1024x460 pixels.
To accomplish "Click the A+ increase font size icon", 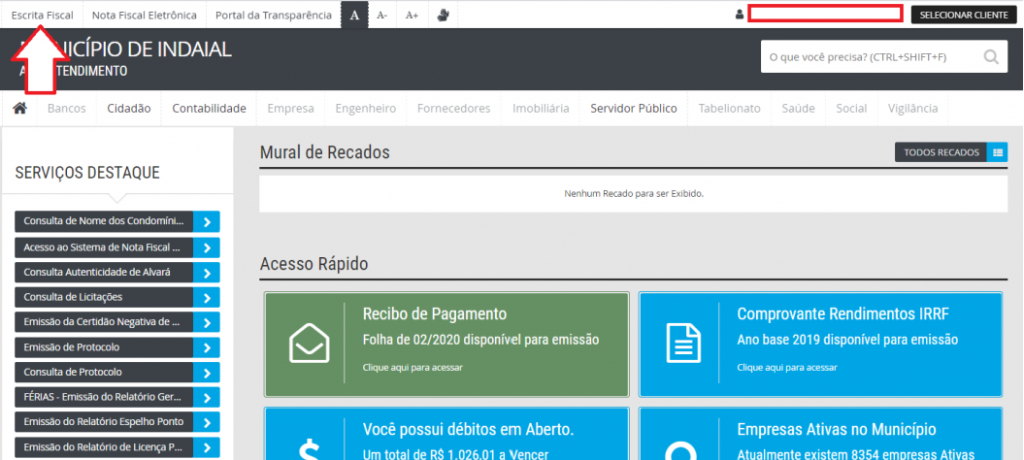I will [x=412, y=15].
